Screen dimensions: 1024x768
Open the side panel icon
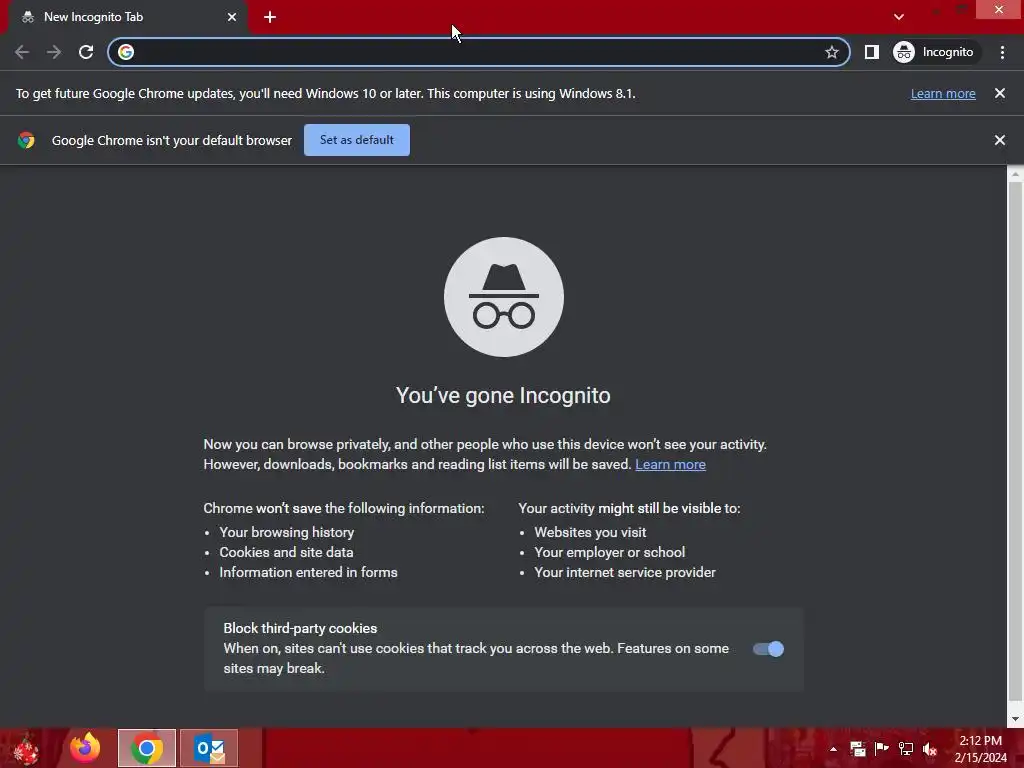pyautogui.click(x=871, y=52)
